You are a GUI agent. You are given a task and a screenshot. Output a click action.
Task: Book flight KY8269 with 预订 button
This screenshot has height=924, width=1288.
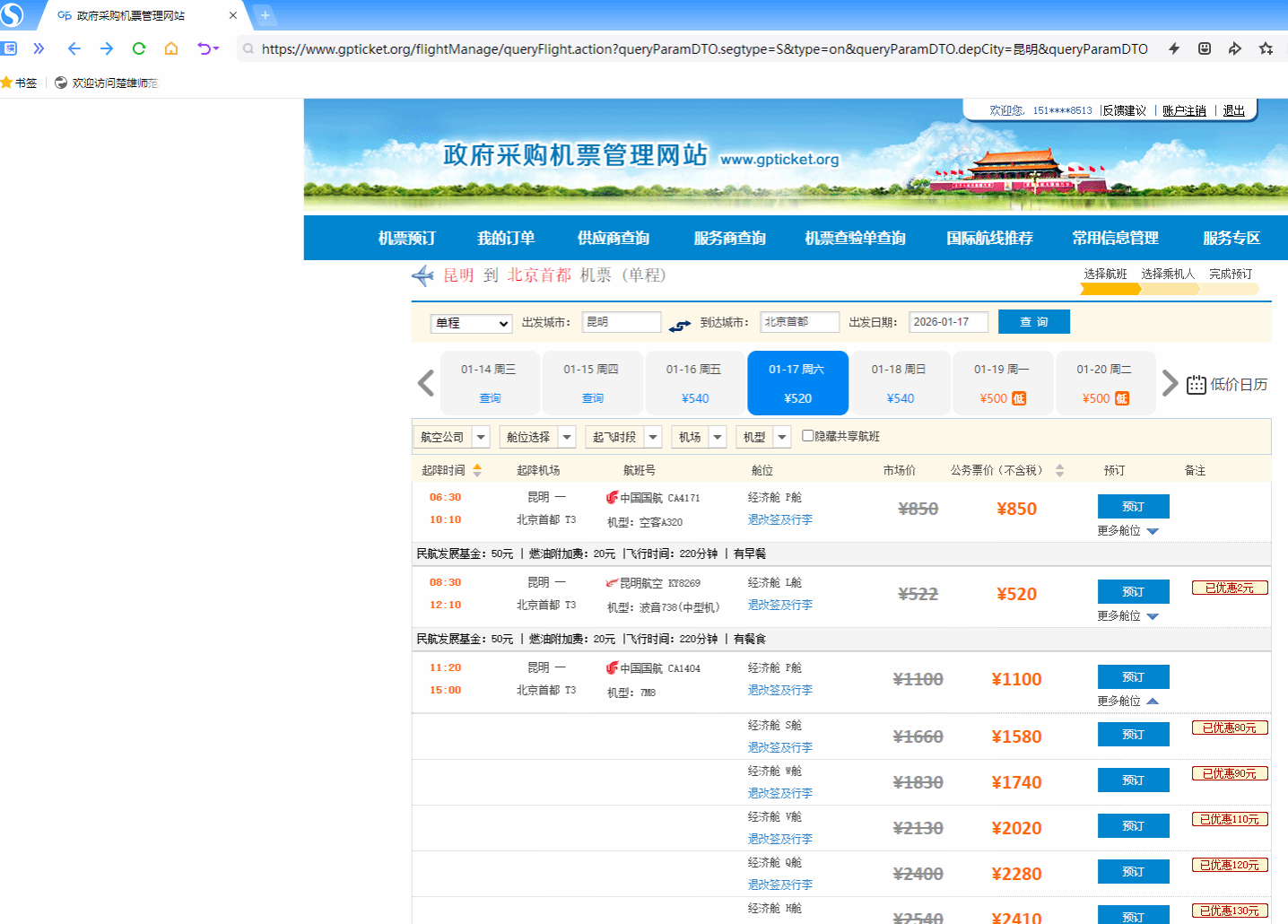pyautogui.click(x=1134, y=592)
